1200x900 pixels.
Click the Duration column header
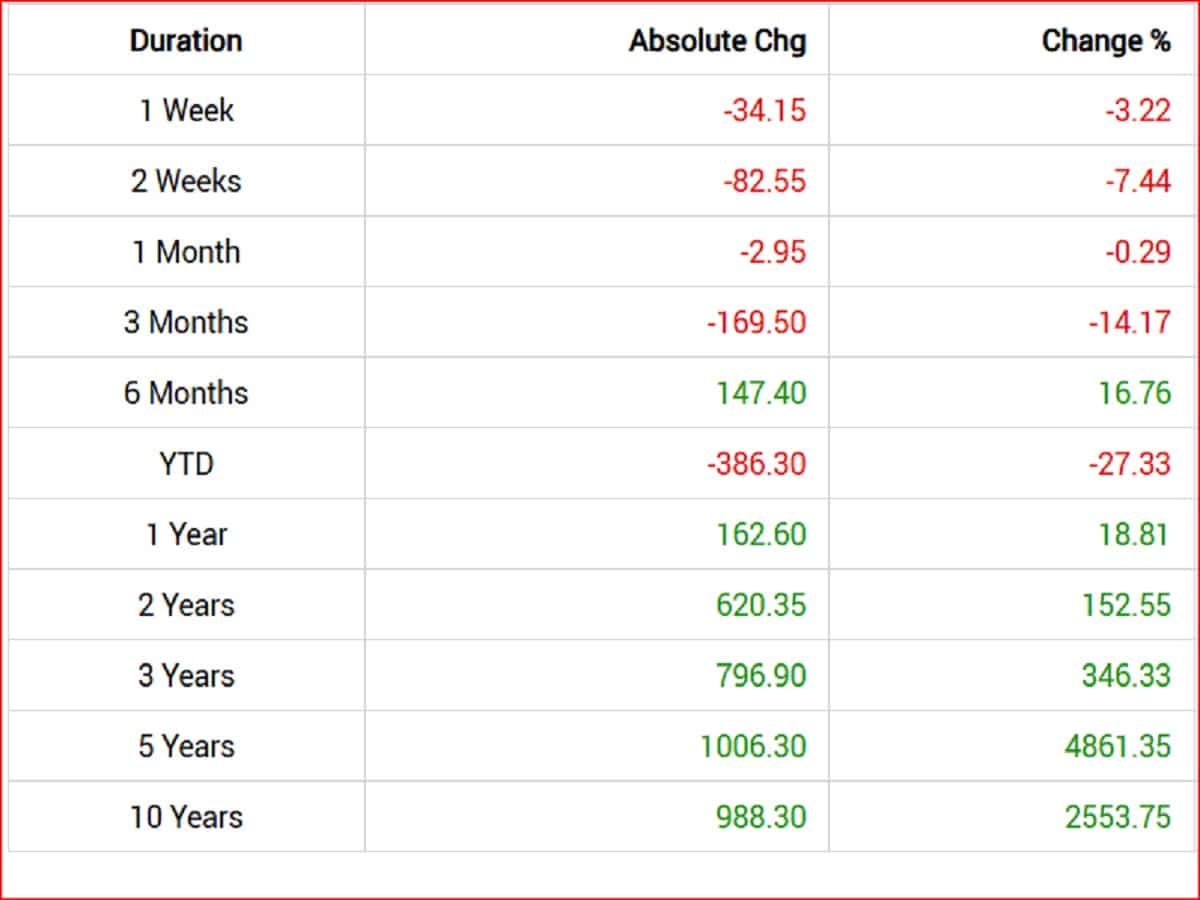[x=186, y=41]
